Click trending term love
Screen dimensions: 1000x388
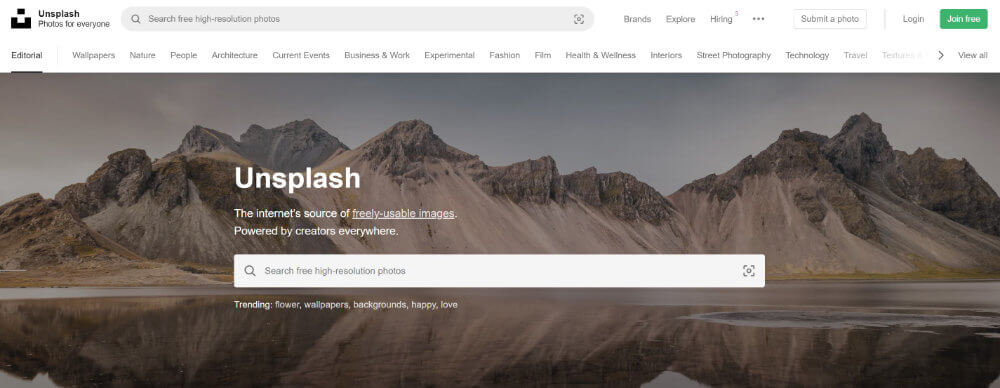(449, 305)
